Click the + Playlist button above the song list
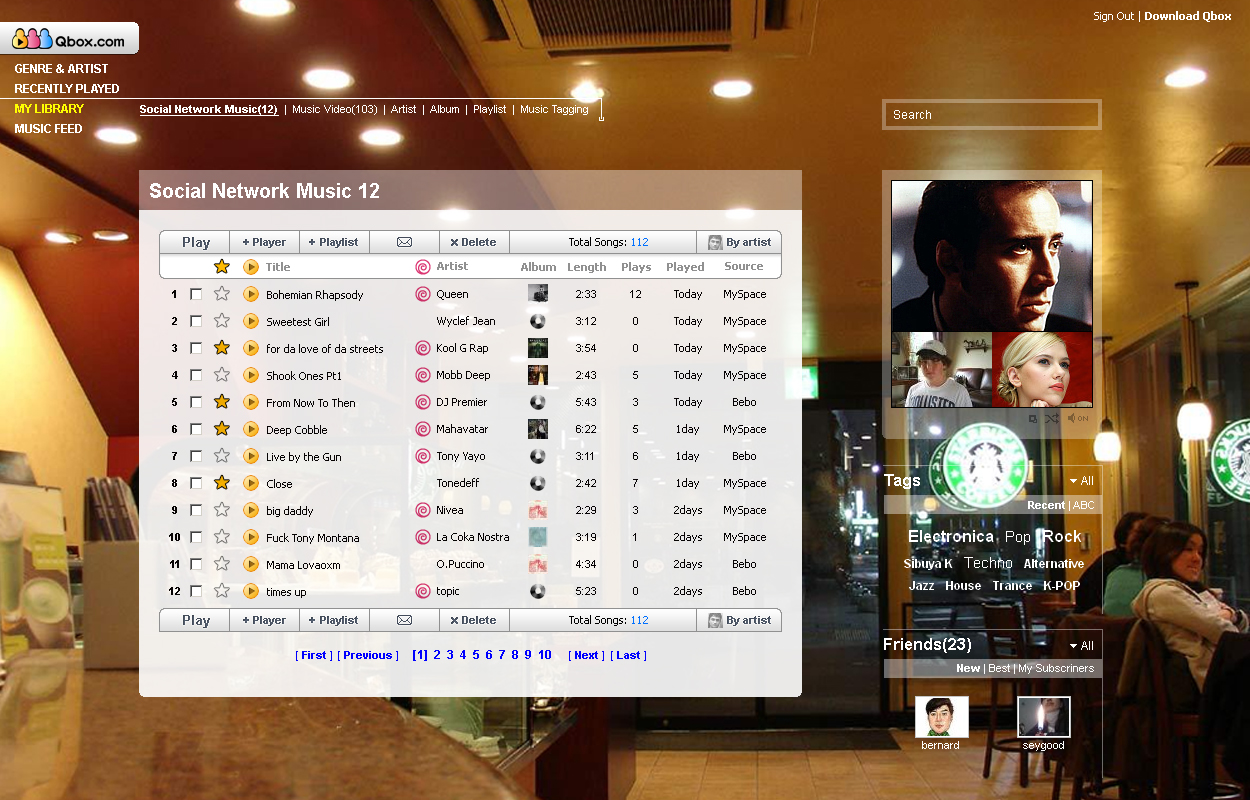 (334, 242)
